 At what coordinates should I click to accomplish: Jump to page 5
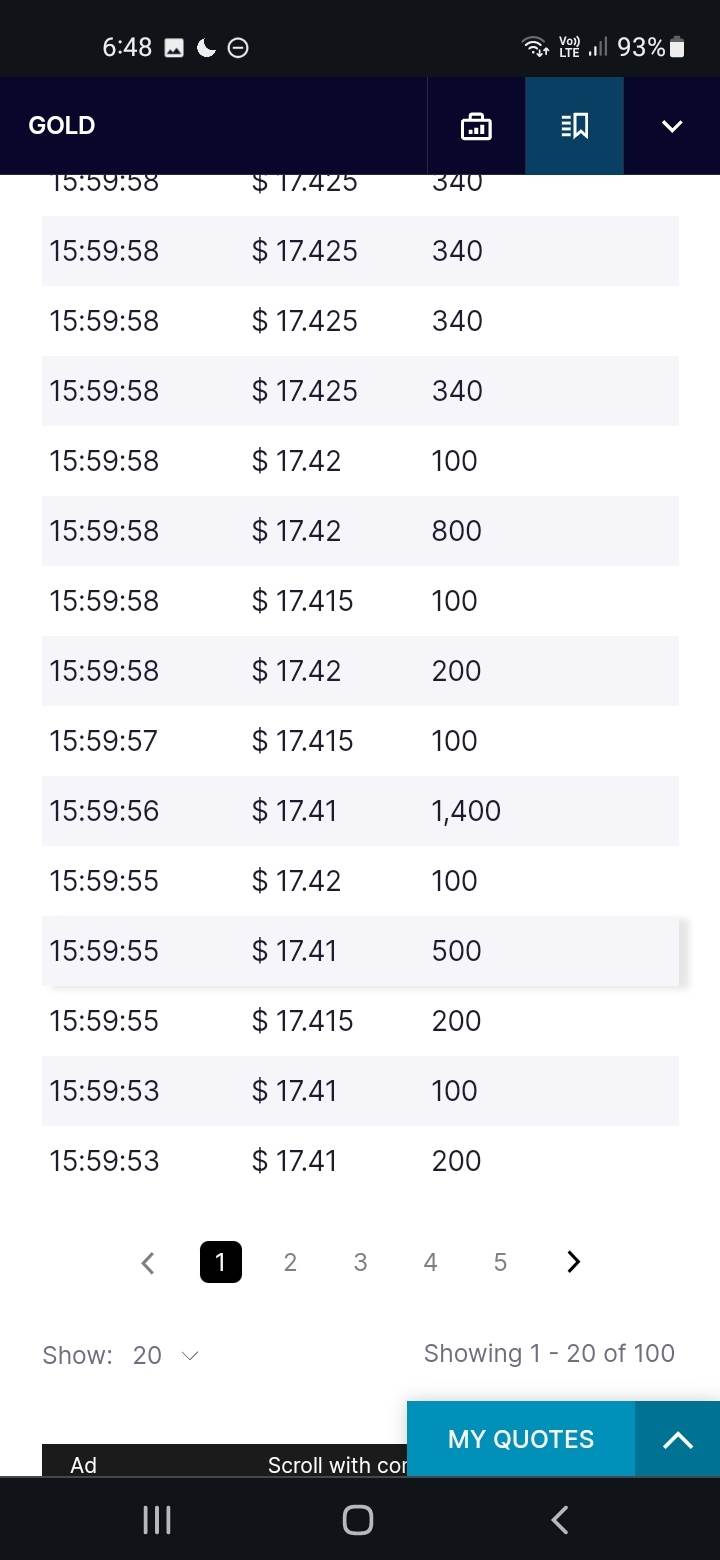500,1262
